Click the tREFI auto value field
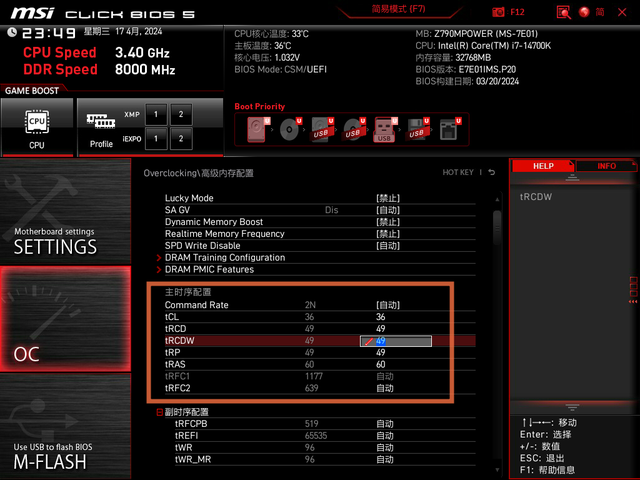This screenshot has height=480, width=640. click(x=384, y=436)
